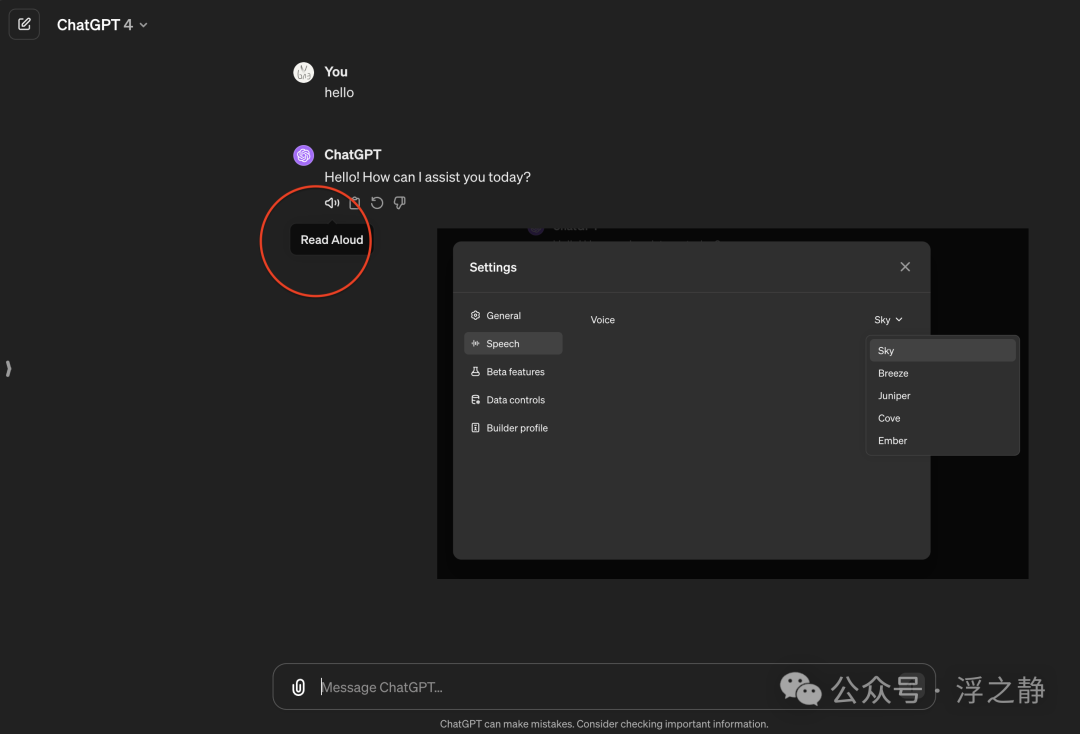The height and width of the screenshot is (734, 1080).
Task: Expand the Sky voice dropdown
Action: [889, 319]
